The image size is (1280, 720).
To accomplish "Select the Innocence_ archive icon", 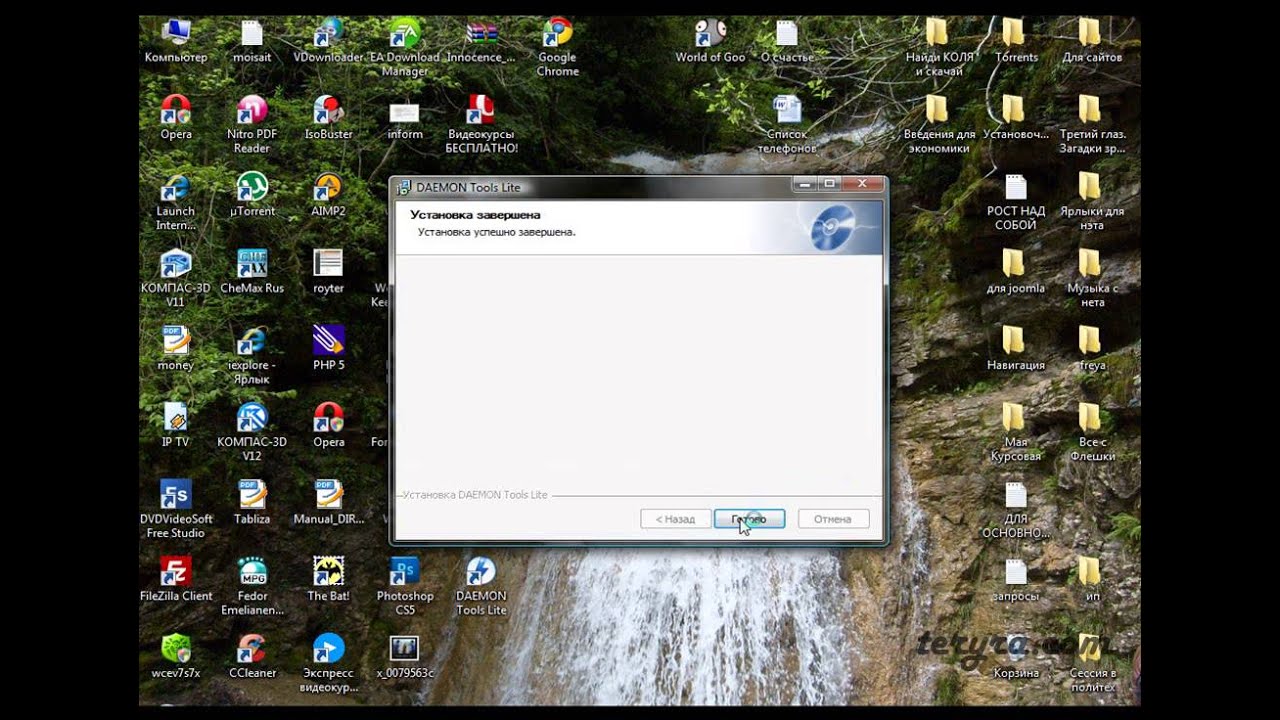I will pyautogui.click(x=481, y=40).
